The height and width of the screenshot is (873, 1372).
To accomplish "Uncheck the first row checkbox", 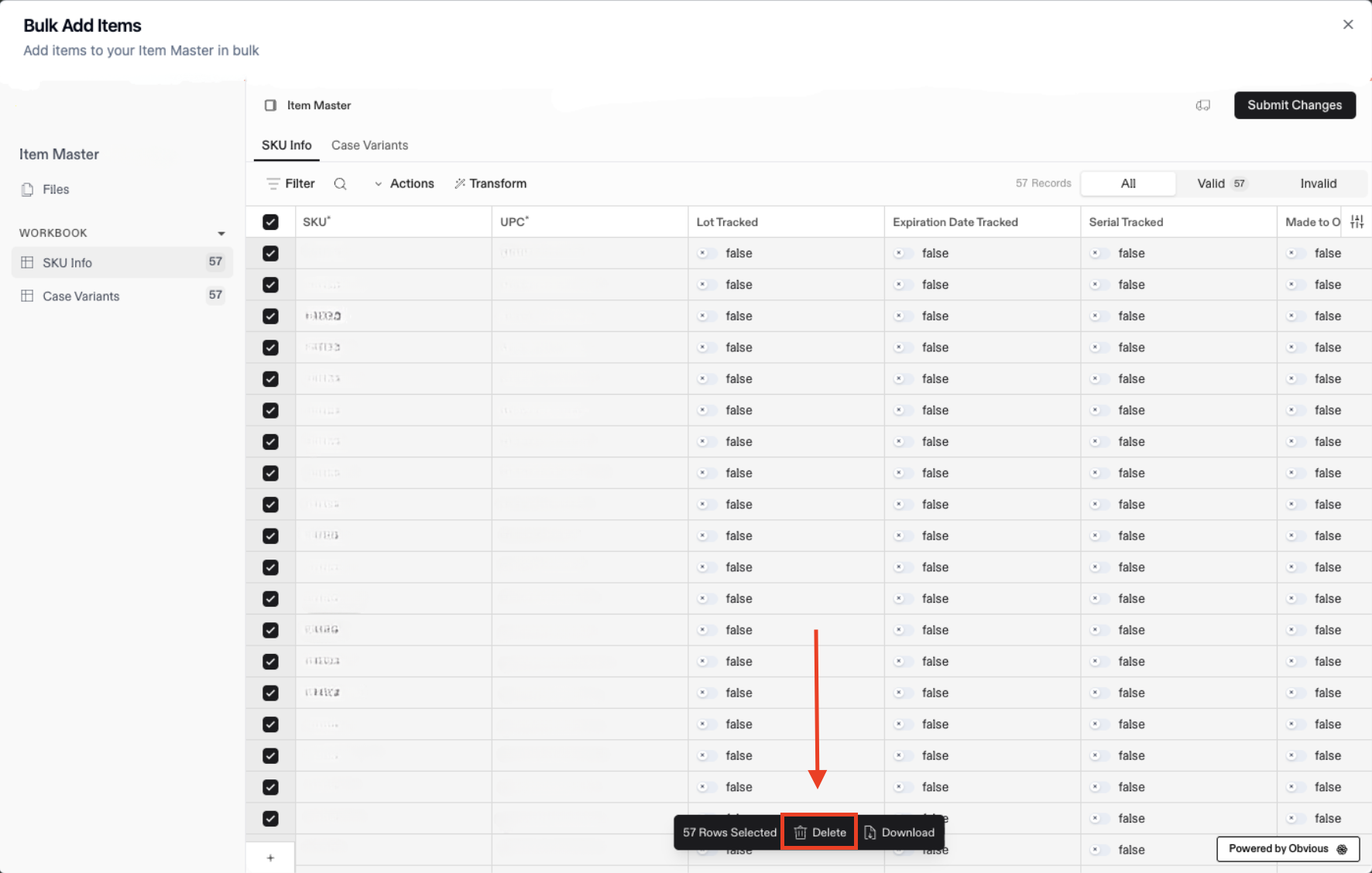I will (270, 253).
